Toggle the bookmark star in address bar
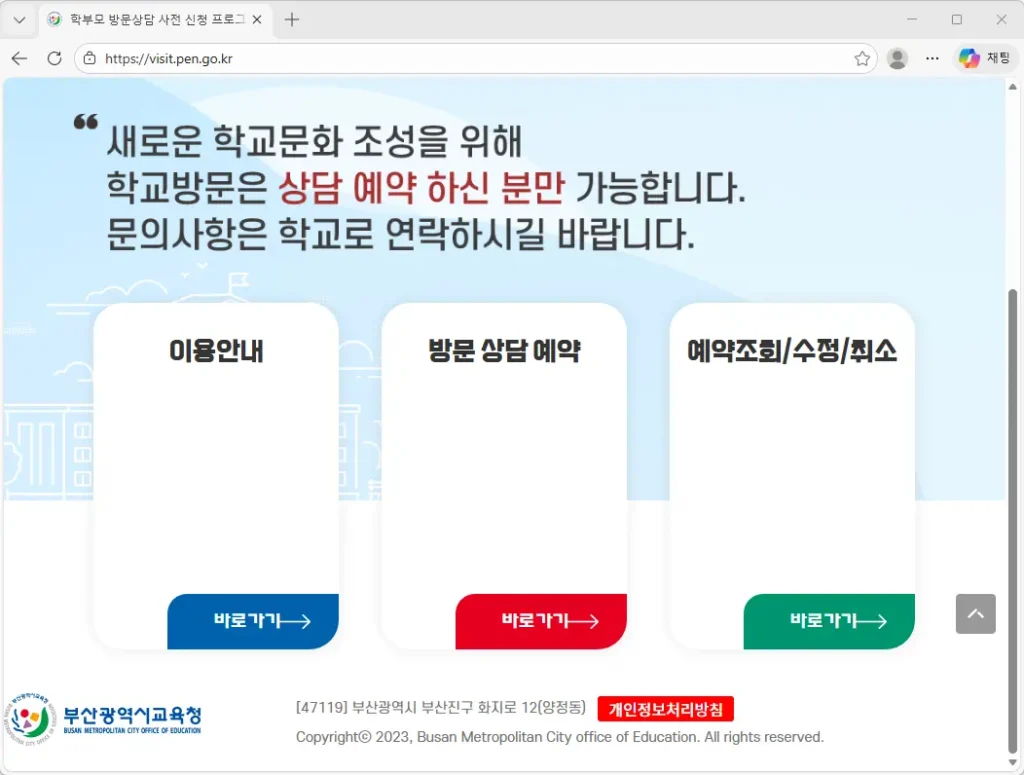Viewport: 1024px width, 775px height. click(x=862, y=58)
